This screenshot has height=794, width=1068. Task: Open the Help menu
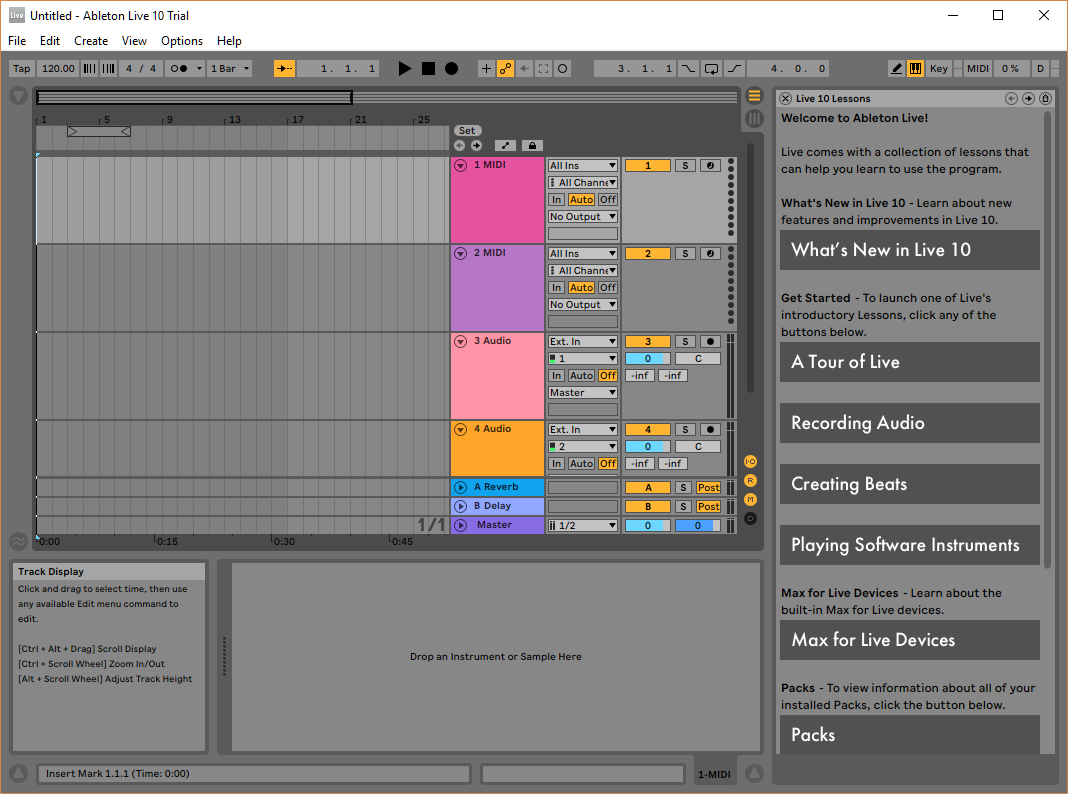[x=230, y=41]
